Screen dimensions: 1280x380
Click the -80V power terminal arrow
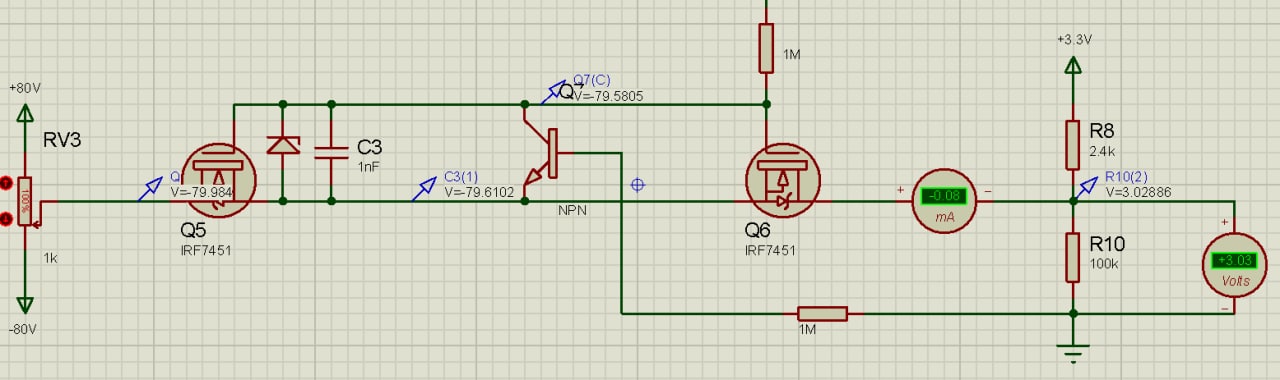click(x=25, y=304)
